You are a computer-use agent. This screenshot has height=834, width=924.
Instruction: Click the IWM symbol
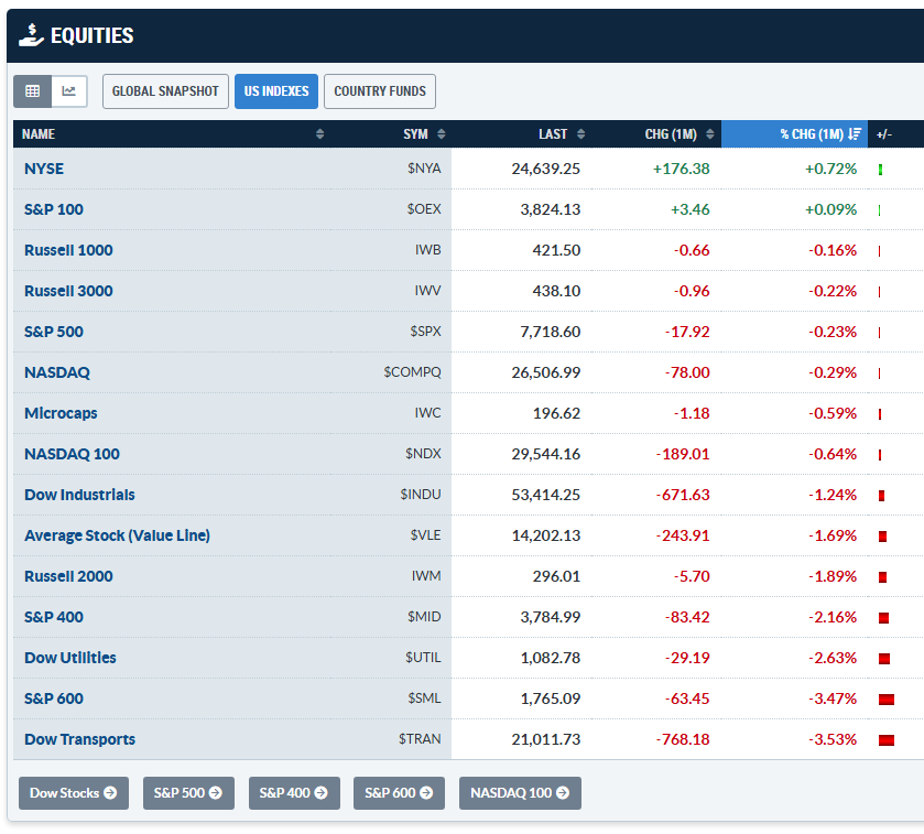pos(427,576)
